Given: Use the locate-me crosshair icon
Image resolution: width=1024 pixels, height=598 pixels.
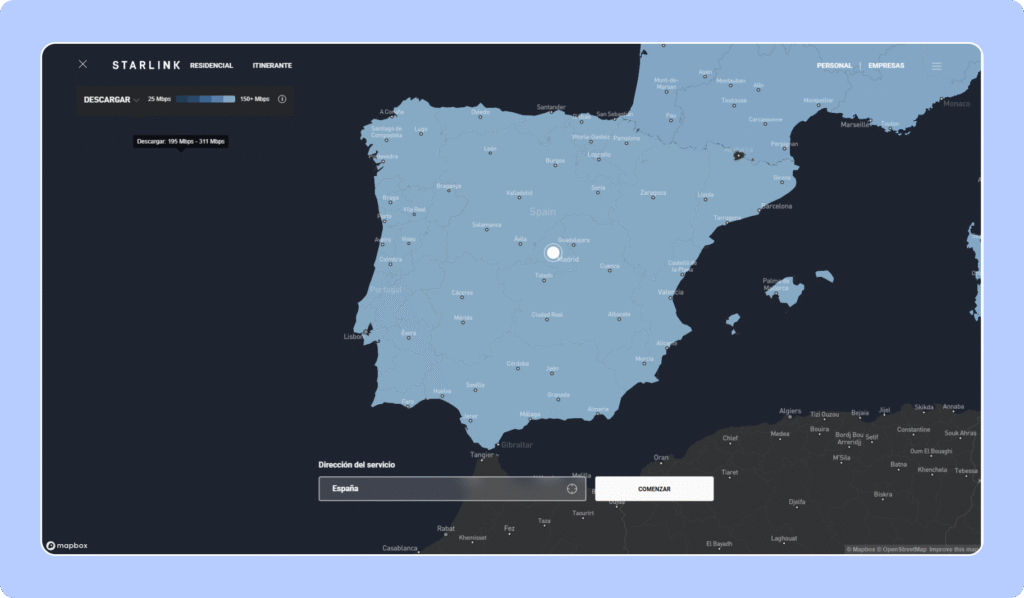Looking at the screenshot, I should point(572,489).
